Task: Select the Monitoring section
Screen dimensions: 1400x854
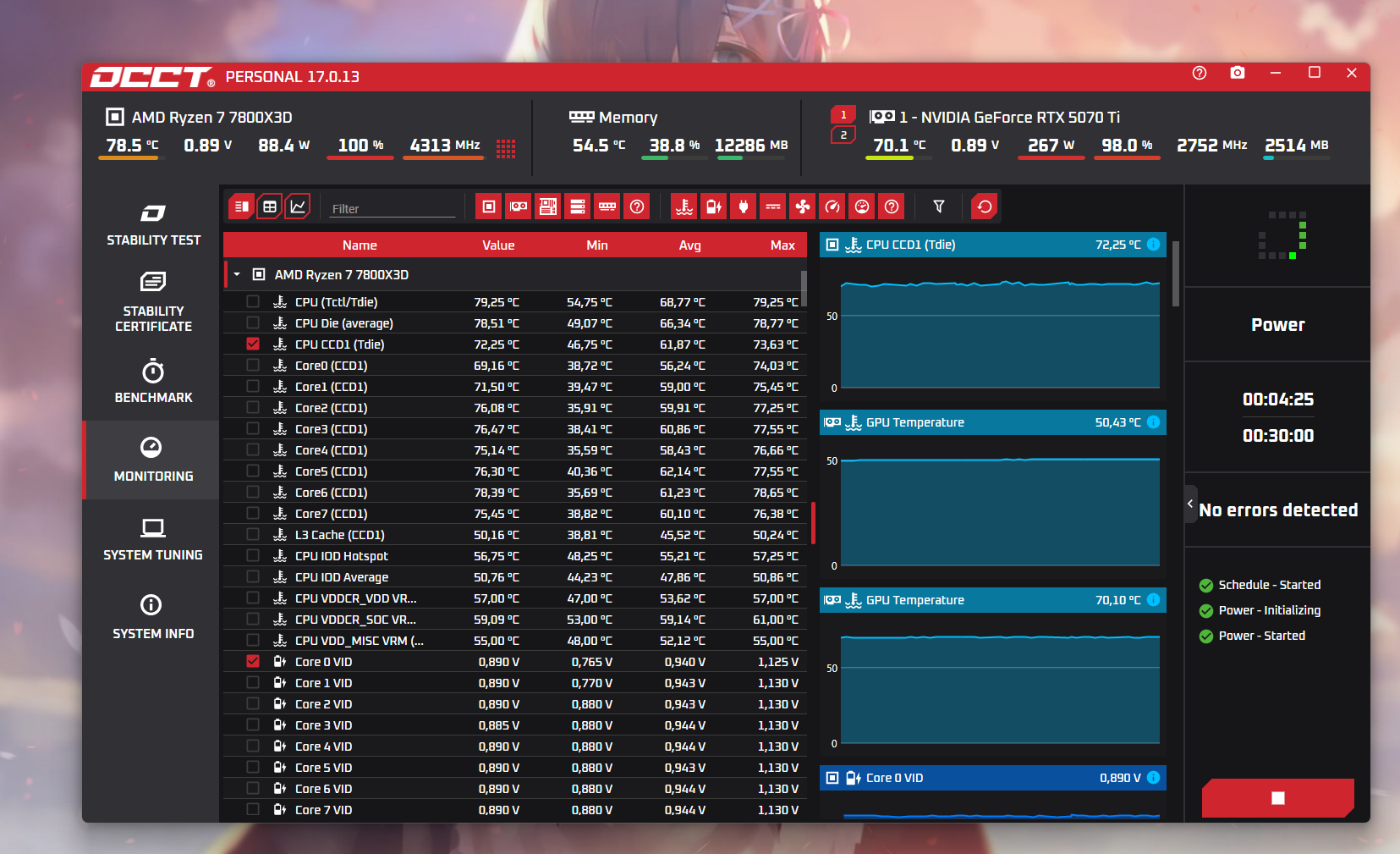Action: (153, 460)
